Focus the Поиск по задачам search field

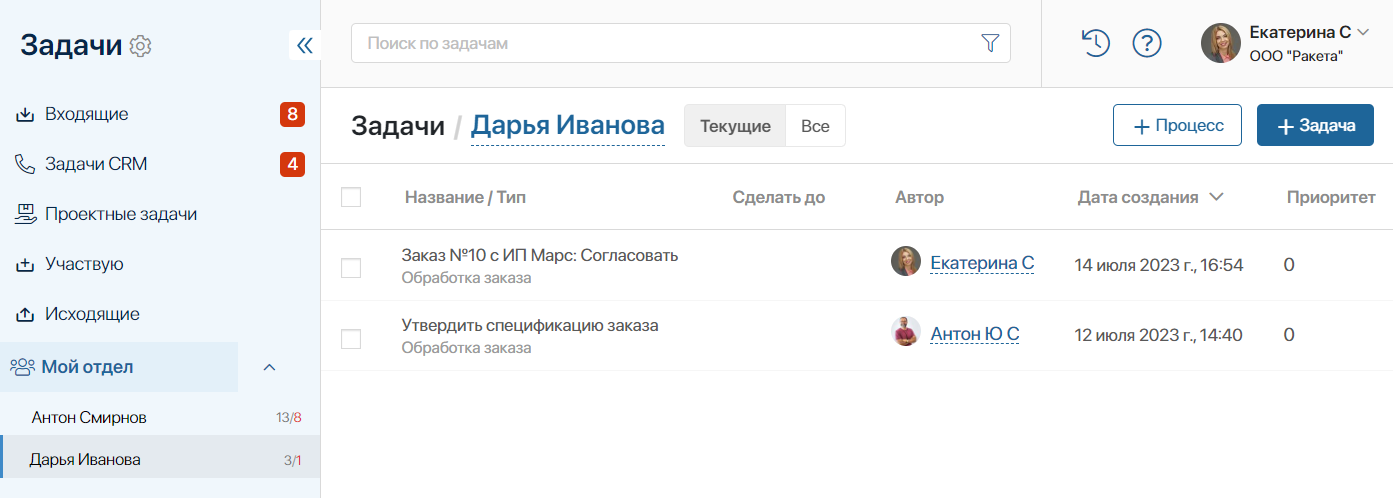click(x=680, y=43)
